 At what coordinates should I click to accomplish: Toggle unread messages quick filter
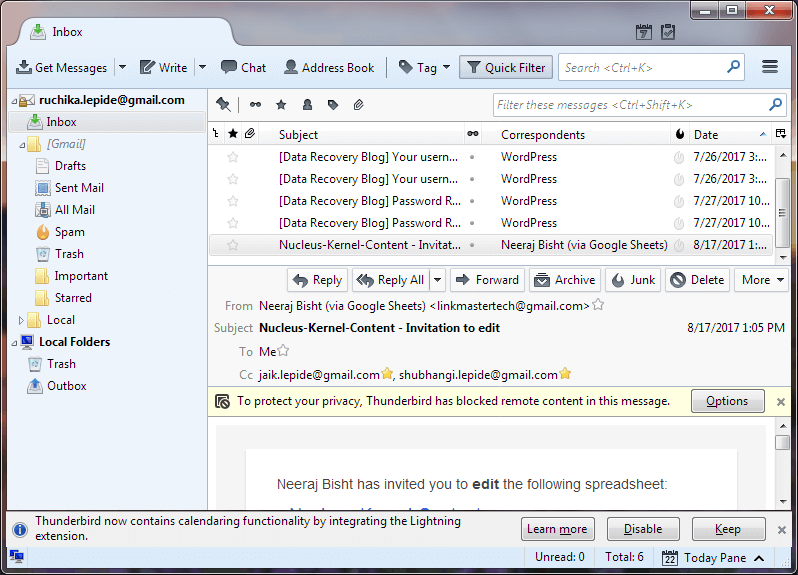coord(255,105)
